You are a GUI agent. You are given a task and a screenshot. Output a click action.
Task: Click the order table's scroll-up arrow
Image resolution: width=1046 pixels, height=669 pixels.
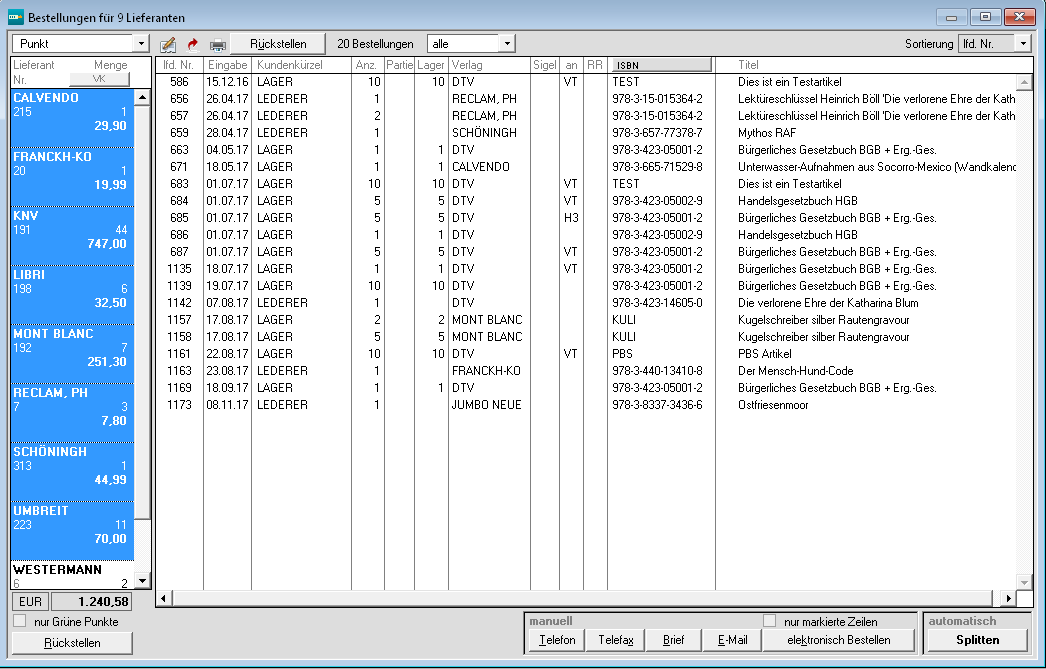[x=1024, y=83]
